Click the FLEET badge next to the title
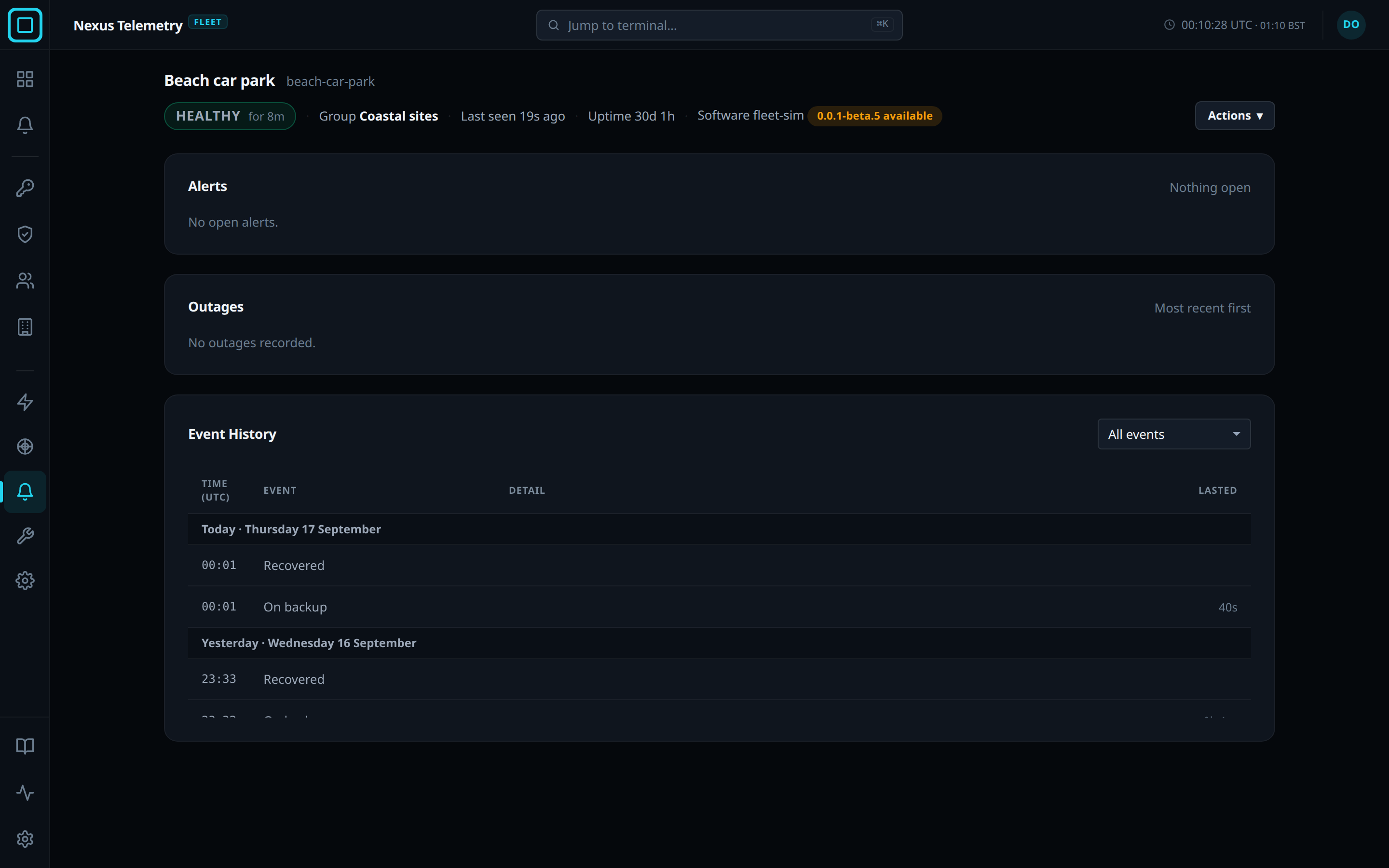The width and height of the screenshot is (1389, 868). tap(208, 22)
